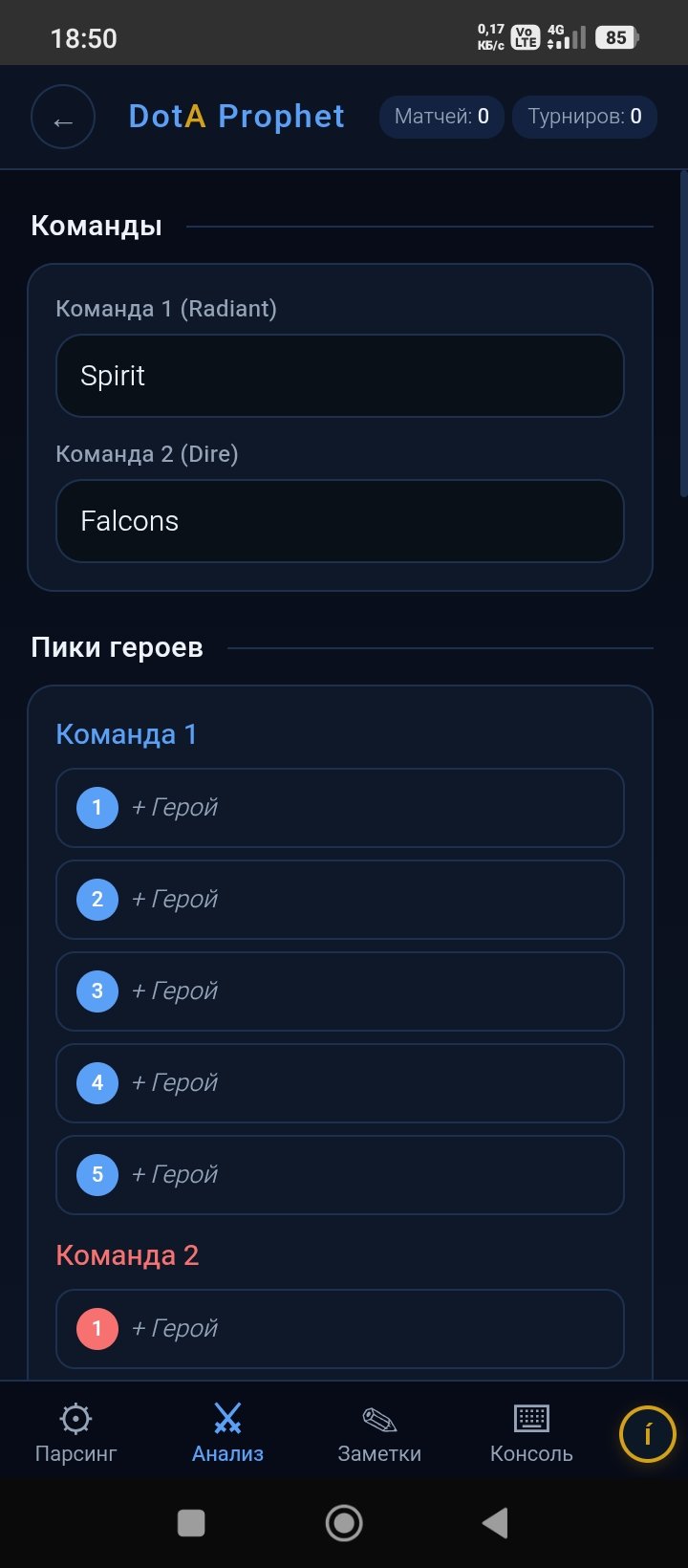This screenshot has height=1568, width=688.
Task: Add hero in Team 1 slot 4
Action: [x=340, y=1083]
